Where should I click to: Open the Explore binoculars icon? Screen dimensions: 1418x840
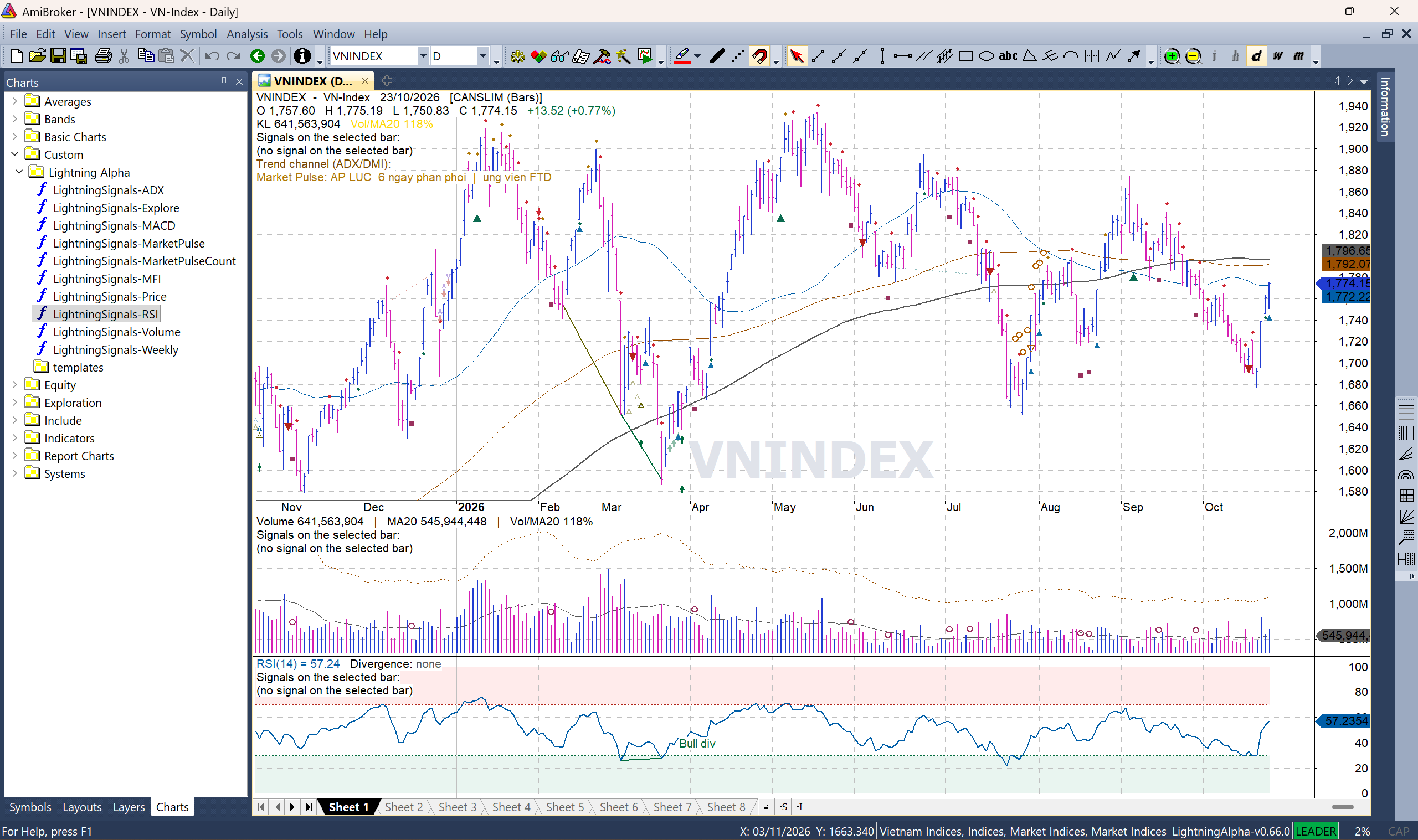point(559,56)
